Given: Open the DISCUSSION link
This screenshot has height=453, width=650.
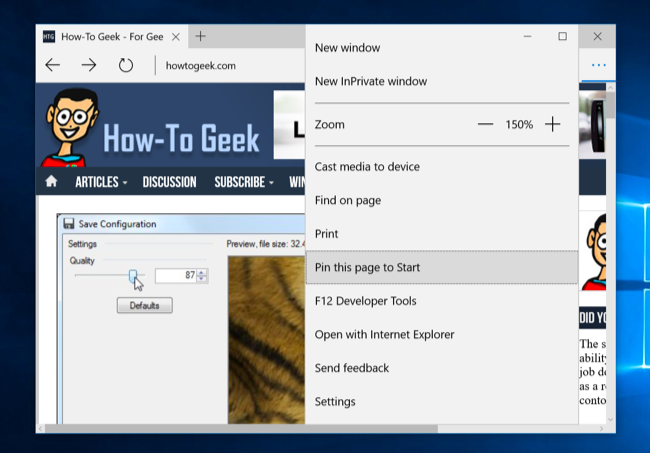Looking at the screenshot, I should (x=170, y=182).
